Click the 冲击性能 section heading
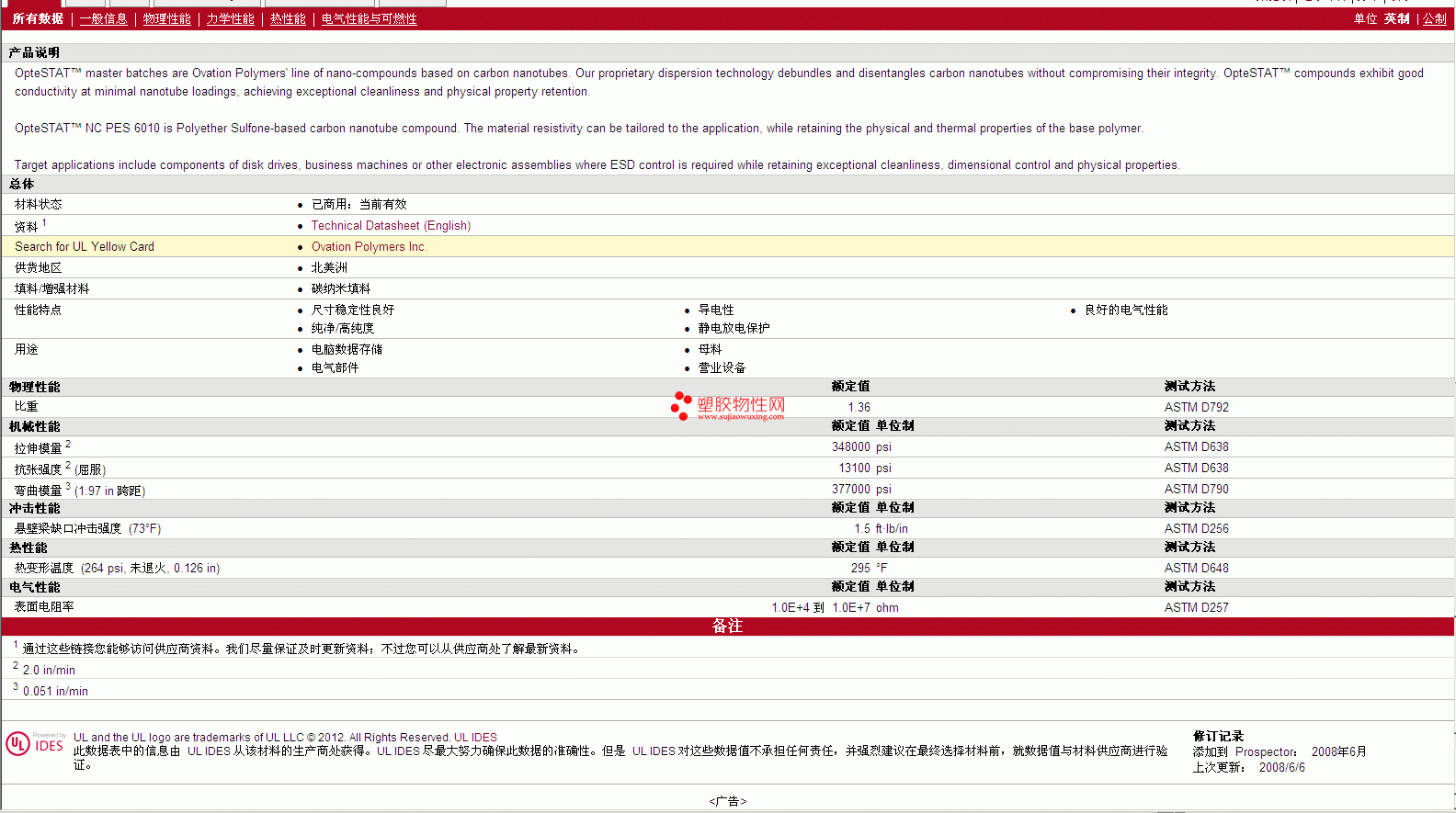 [x=34, y=508]
